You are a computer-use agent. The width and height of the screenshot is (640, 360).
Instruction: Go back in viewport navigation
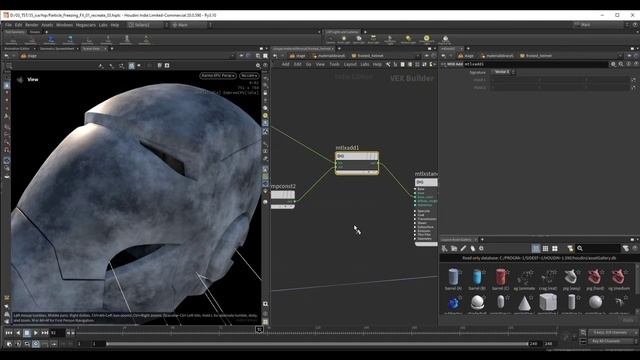click(x=6, y=56)
